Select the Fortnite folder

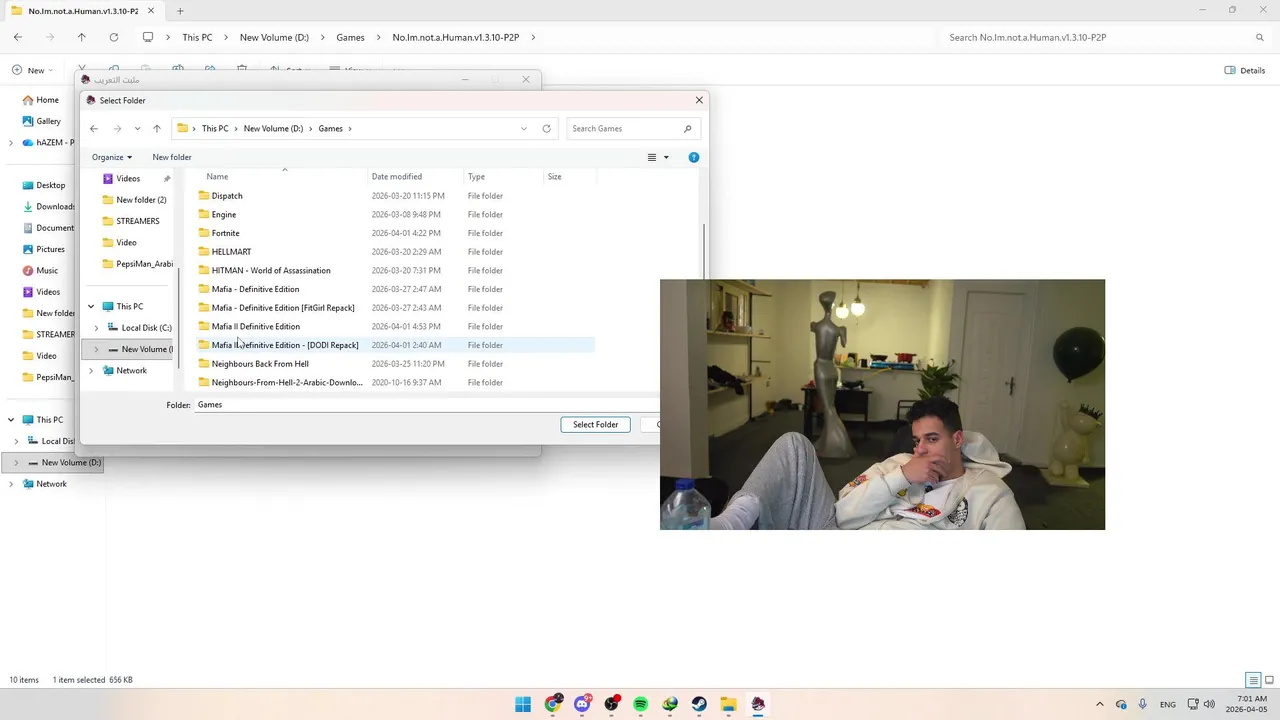(225, 233)
